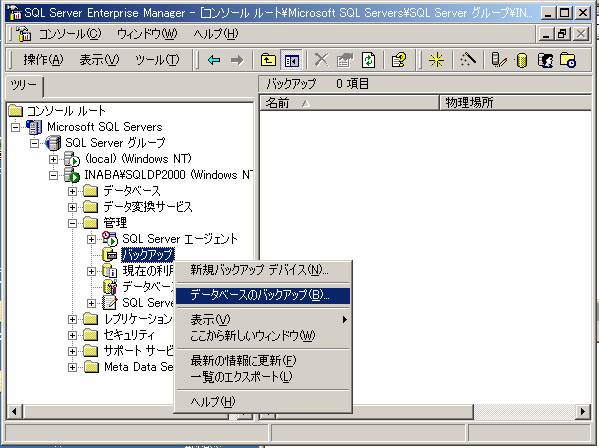This screenshot has width=599, height=448.
Task: Expand the レプリケーション folder
Action: coord(72,319)
